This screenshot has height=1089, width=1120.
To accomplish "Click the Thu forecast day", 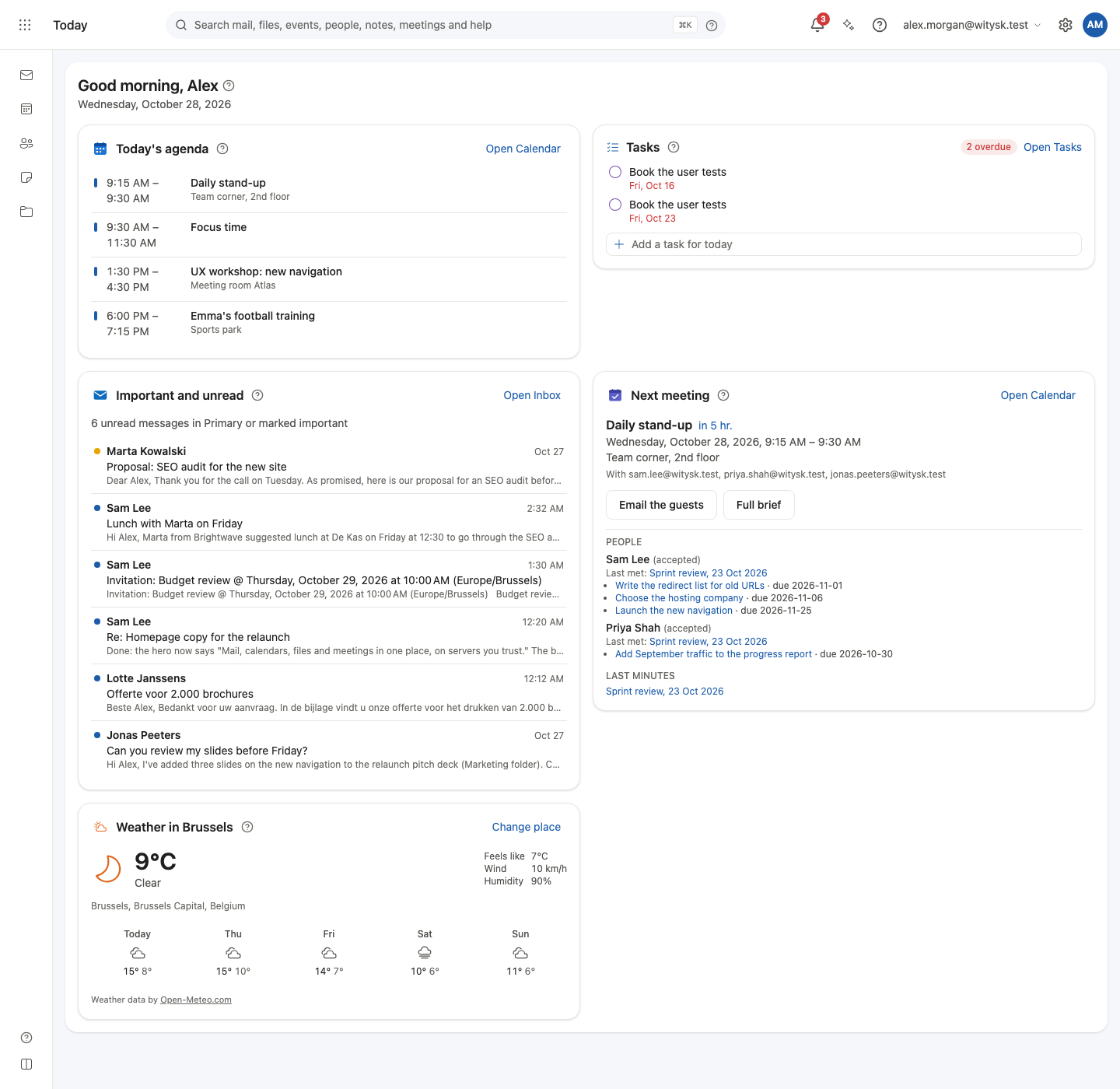I will [233, 953].
